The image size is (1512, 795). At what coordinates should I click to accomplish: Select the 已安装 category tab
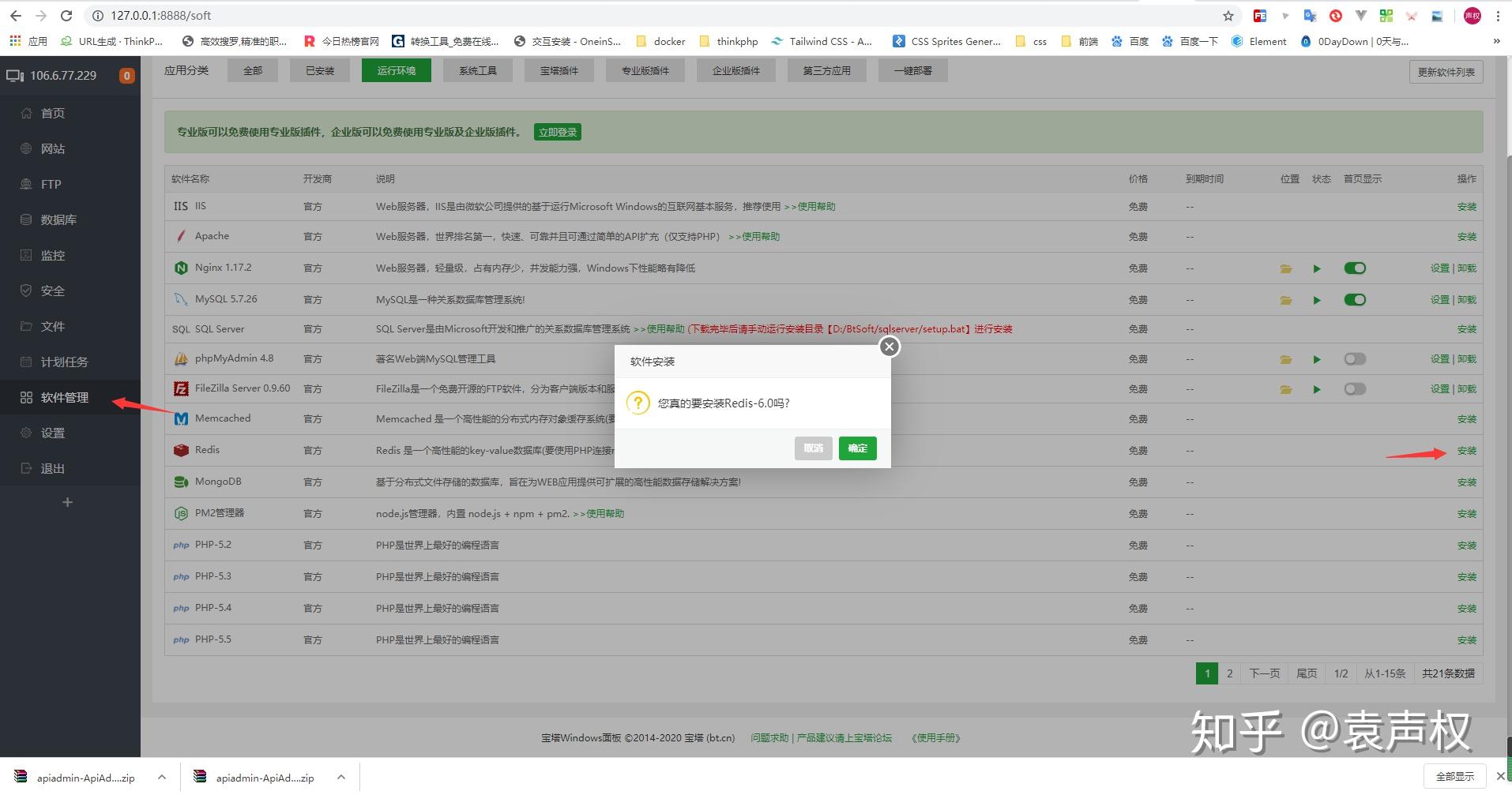click(x=320, y=71)
